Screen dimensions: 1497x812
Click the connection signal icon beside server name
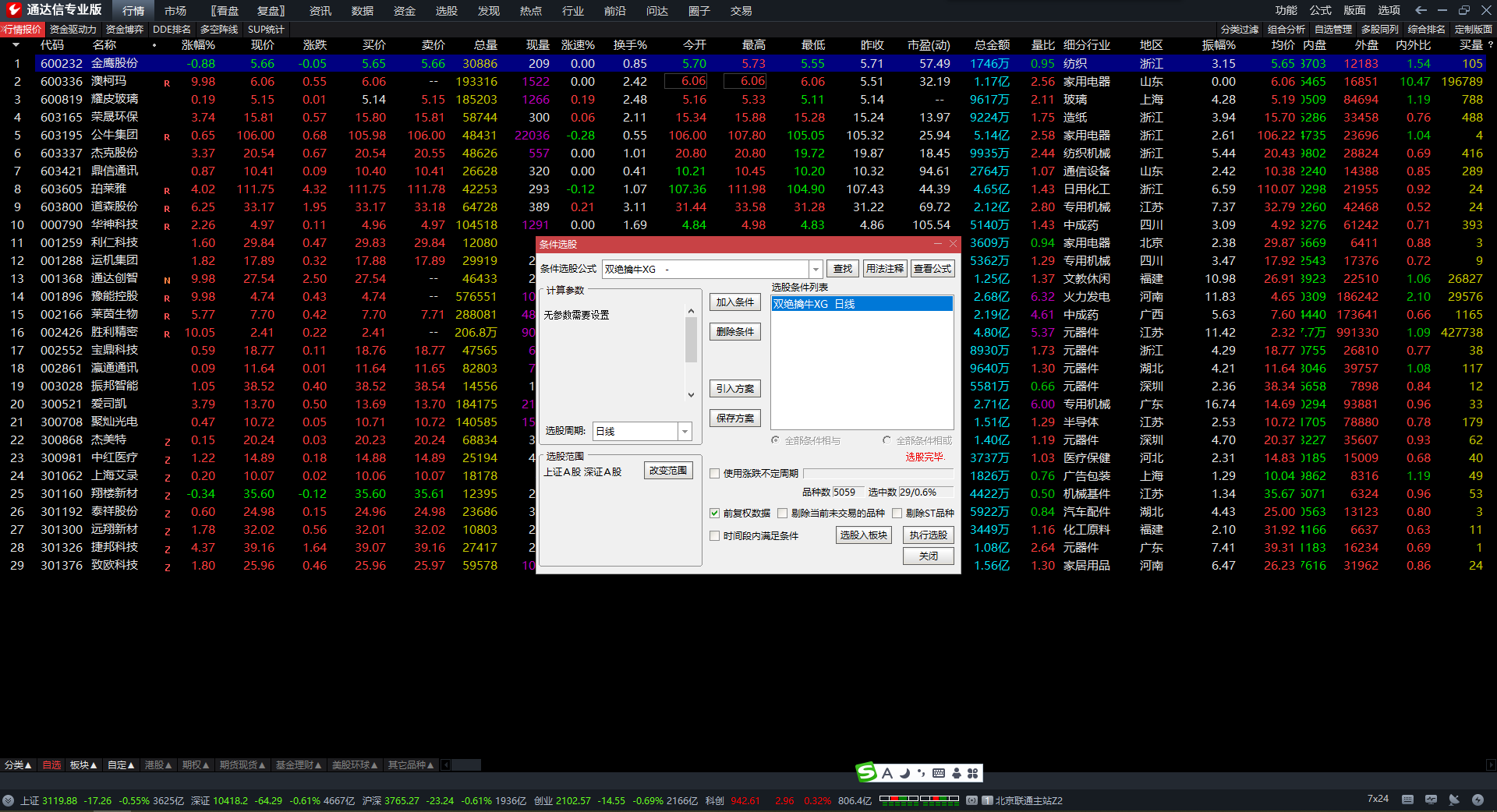[972, 800]
